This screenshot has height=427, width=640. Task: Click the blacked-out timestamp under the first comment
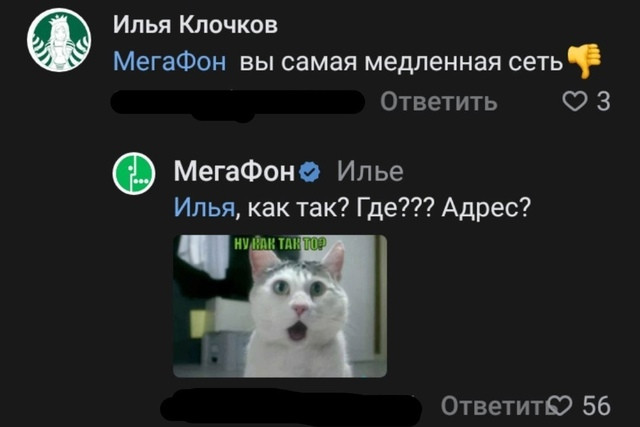coord(238,102)
